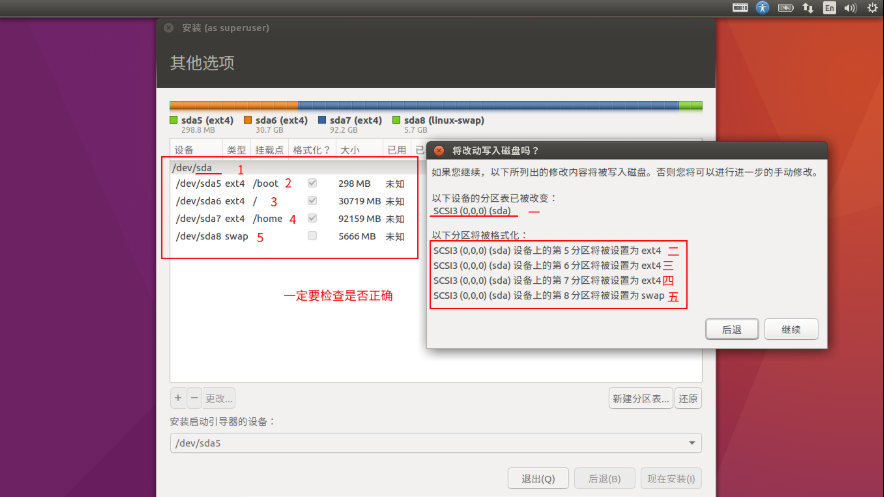Click the SCSI3 (0,0,0) (sda) changed device text
The image size is (884, 497).
[472, 211]
